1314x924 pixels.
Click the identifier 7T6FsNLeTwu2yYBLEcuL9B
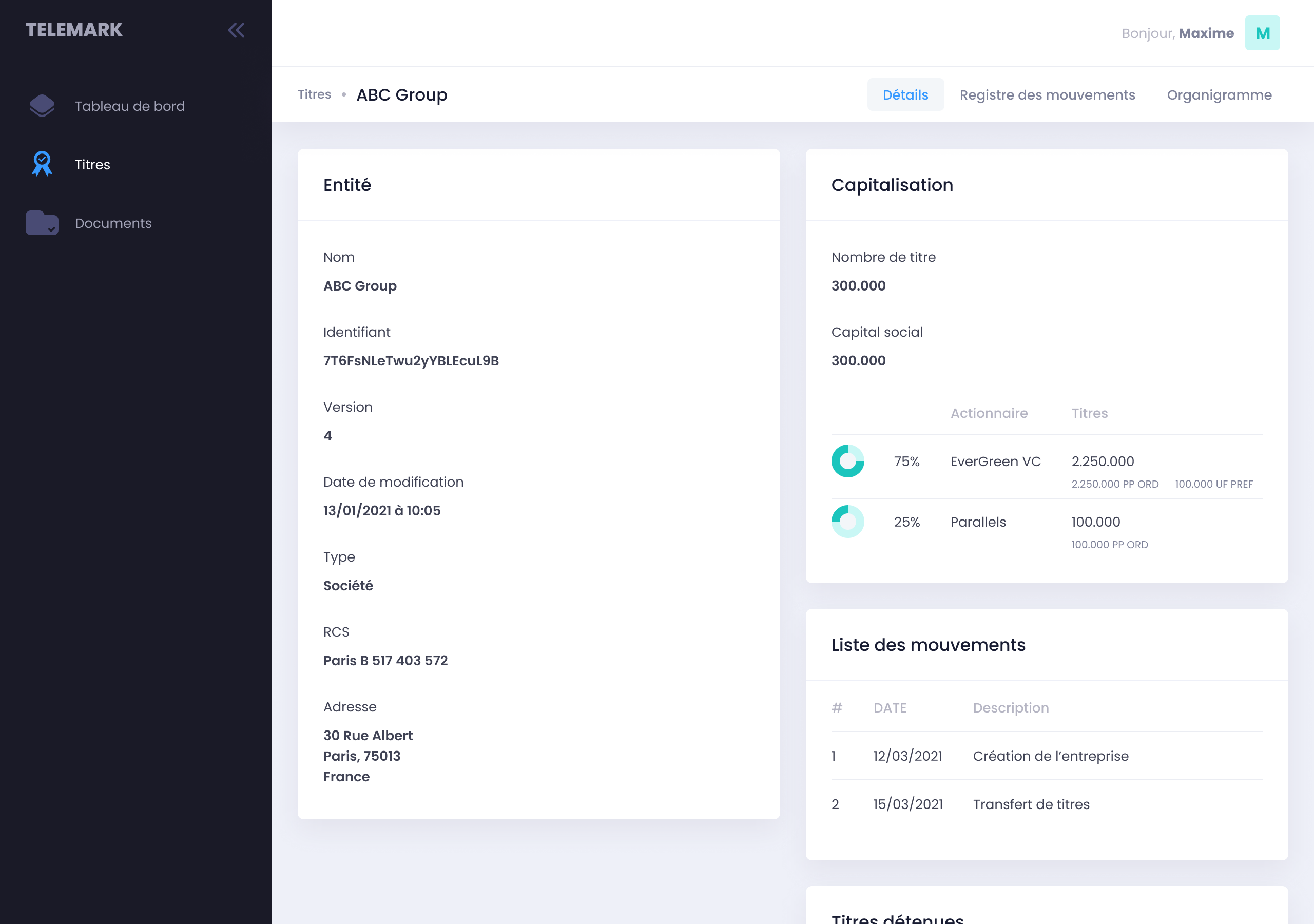tap(411, 361)
